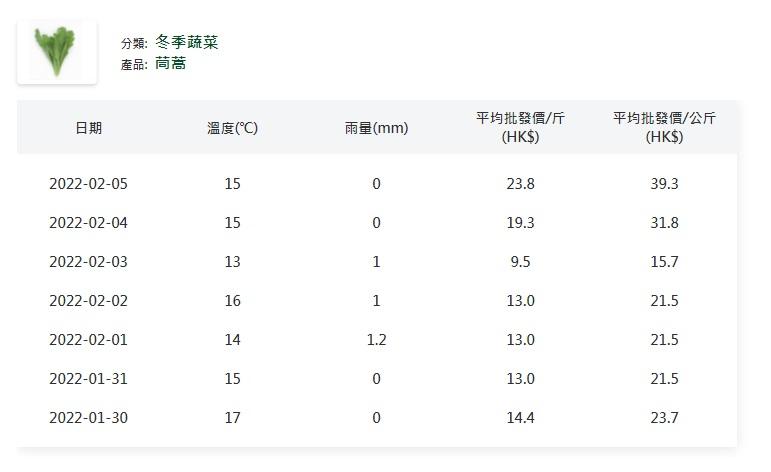771x472 pixels.
Task: Select the 2022-02-02 date cell
Action: 88,301
